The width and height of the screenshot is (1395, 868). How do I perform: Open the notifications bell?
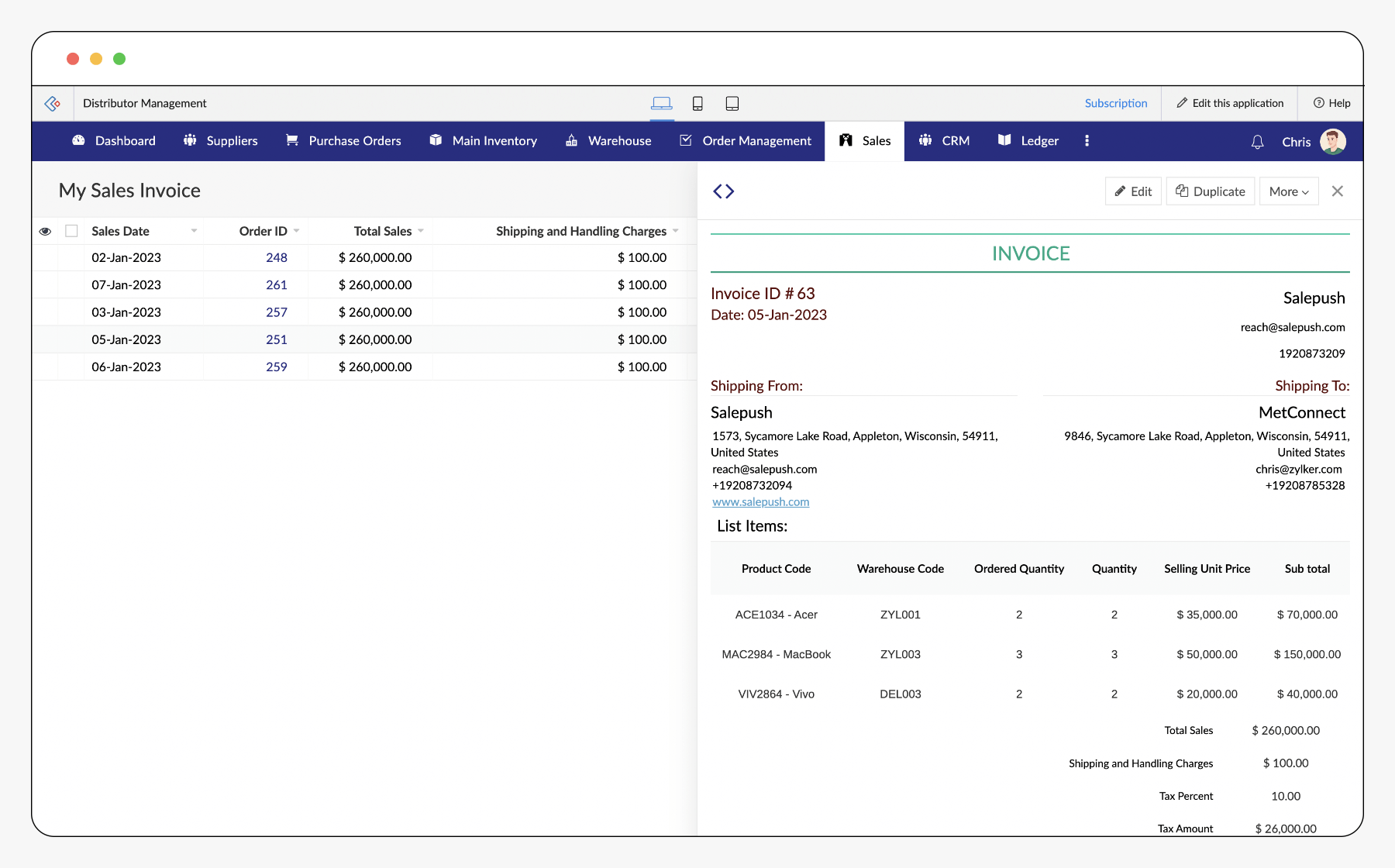1256,141
